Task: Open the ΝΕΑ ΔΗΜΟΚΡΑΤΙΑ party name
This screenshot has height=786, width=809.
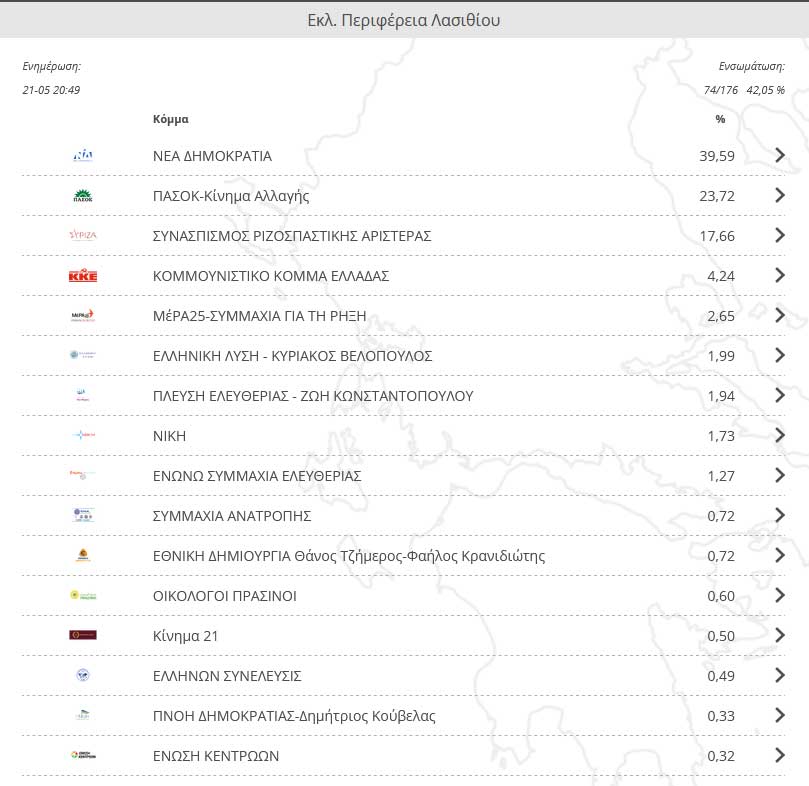Action: [x=212, y=156]
